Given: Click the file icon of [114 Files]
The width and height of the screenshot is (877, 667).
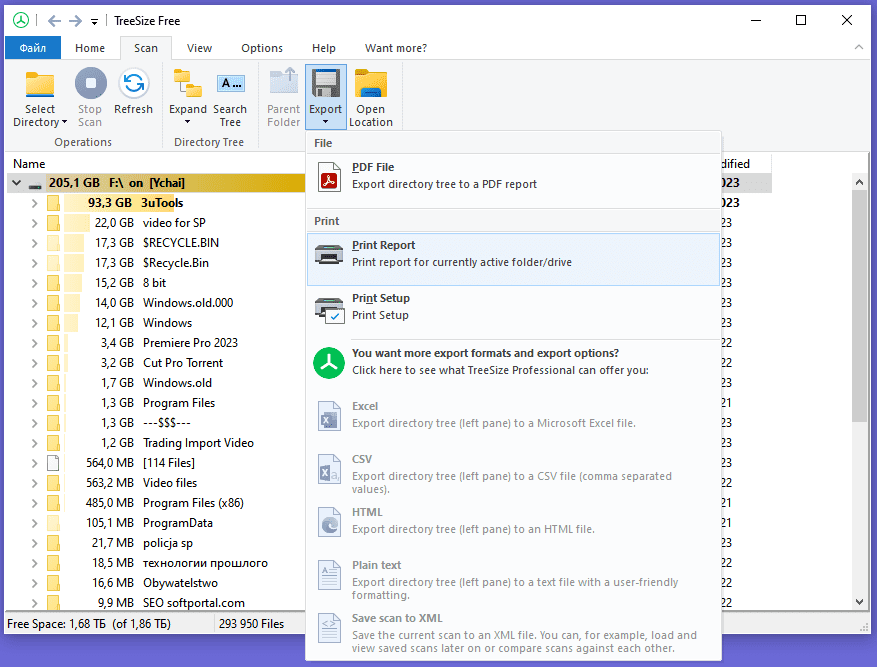Looking at the screenshot, I should [53, 463].
